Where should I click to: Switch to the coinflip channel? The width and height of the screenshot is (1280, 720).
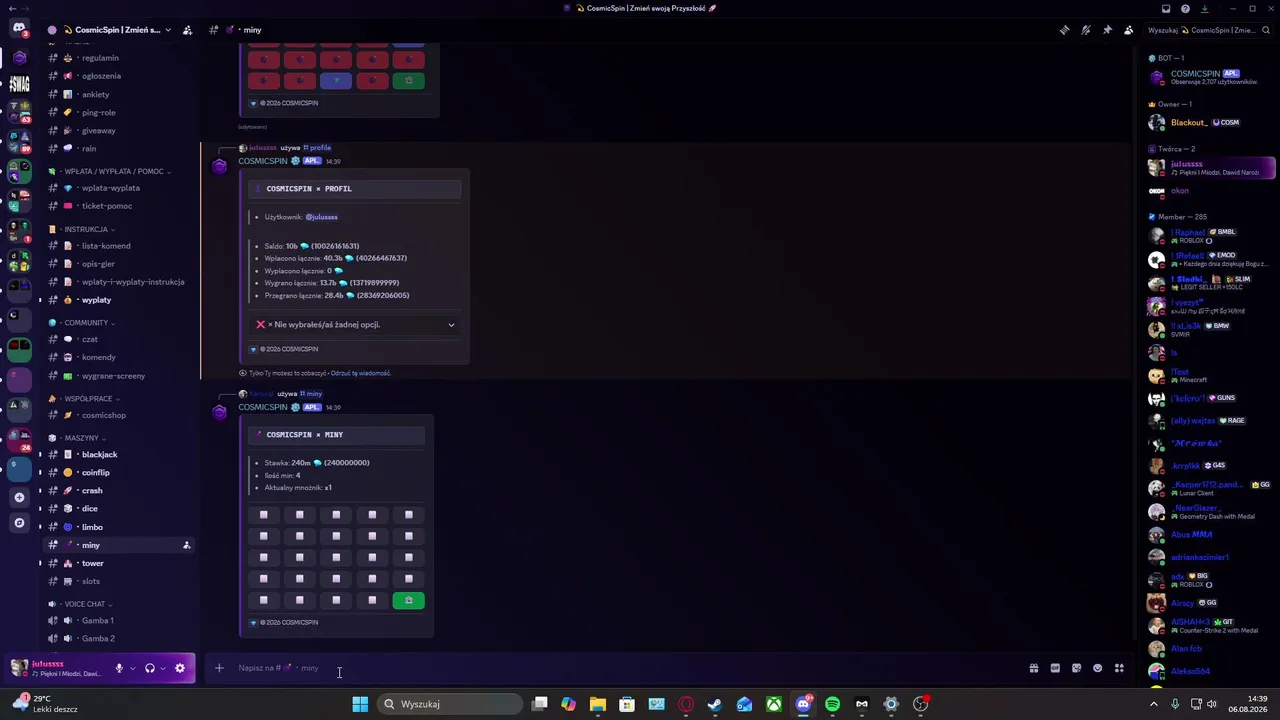tap(120, 472)
